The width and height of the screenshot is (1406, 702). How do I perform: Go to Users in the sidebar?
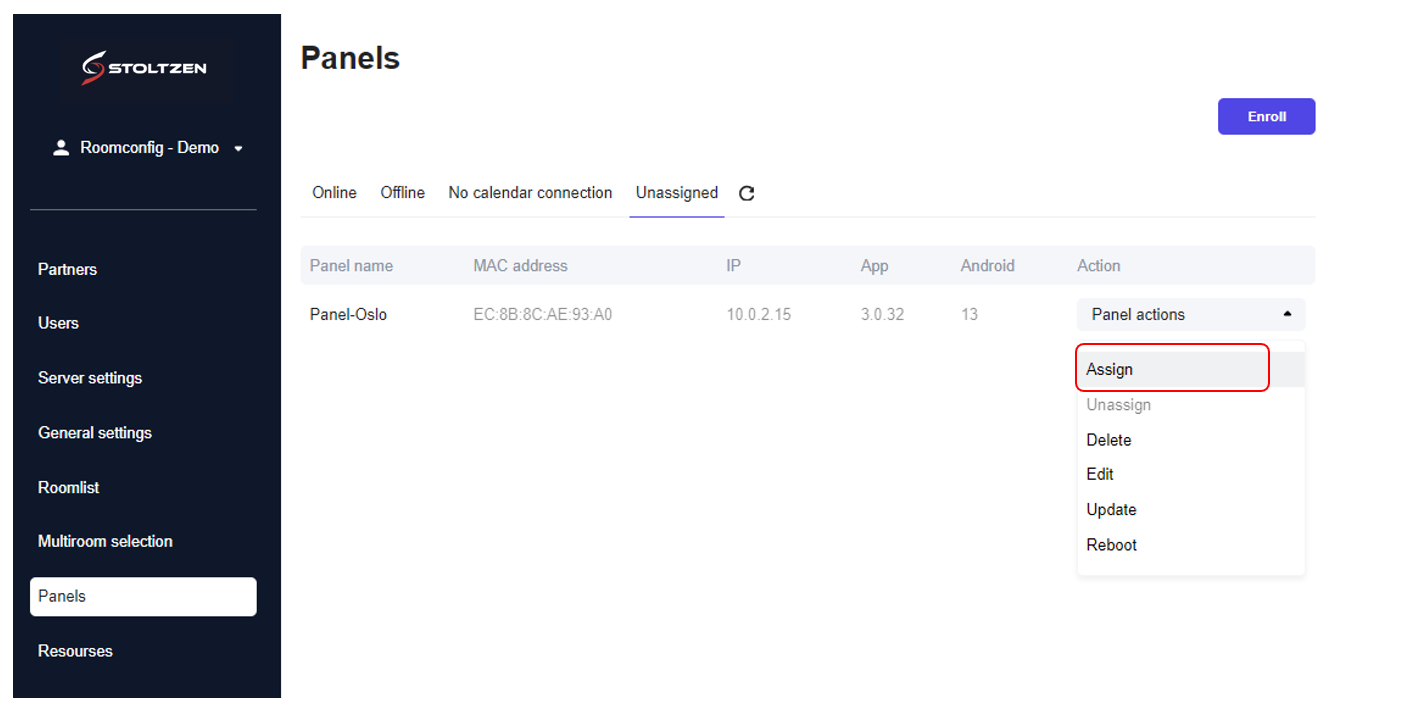tap(58, 323)
